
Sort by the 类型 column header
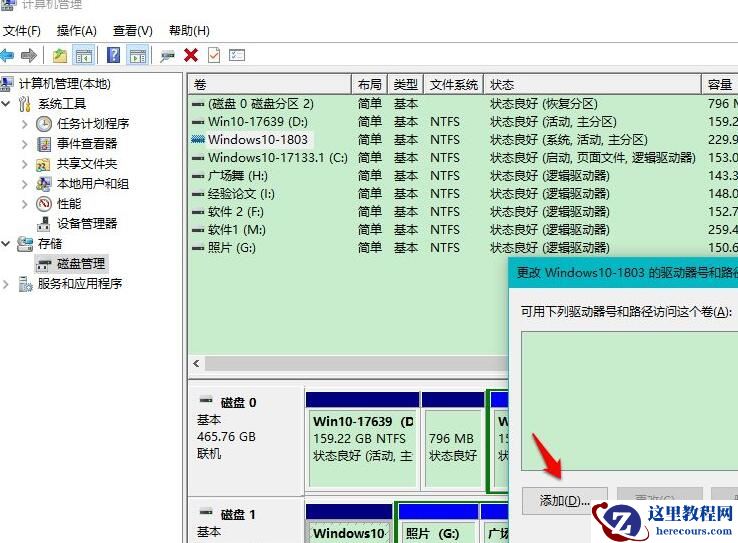pyautogui.click(x=406, y=85)
